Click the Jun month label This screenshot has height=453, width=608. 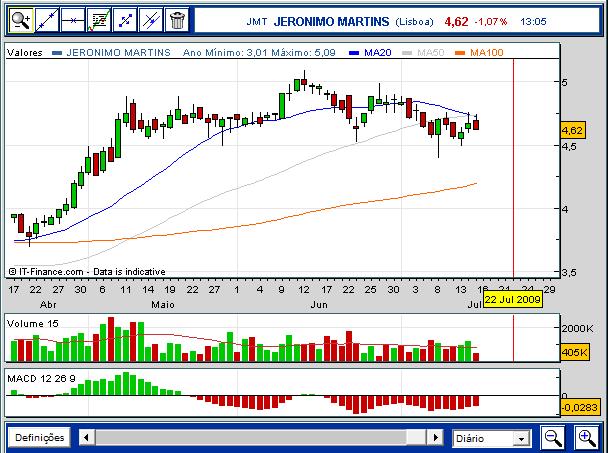point(319,305)
